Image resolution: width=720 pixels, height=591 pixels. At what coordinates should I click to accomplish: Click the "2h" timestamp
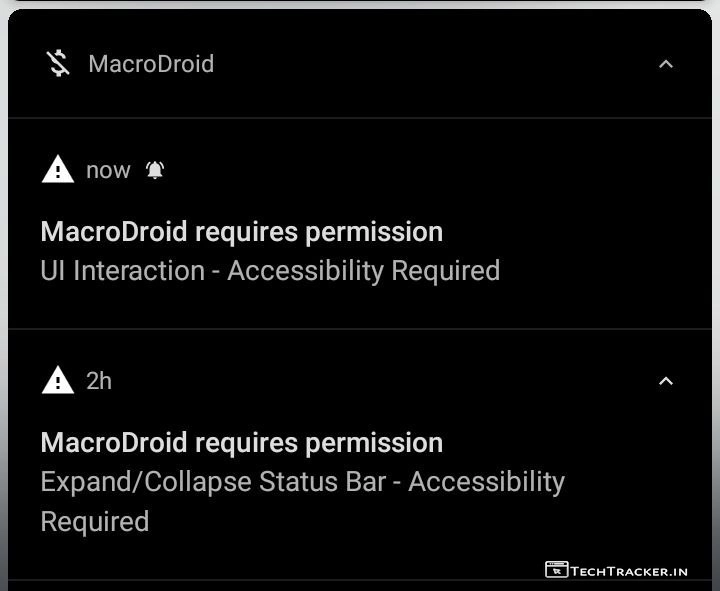[99, 381]
